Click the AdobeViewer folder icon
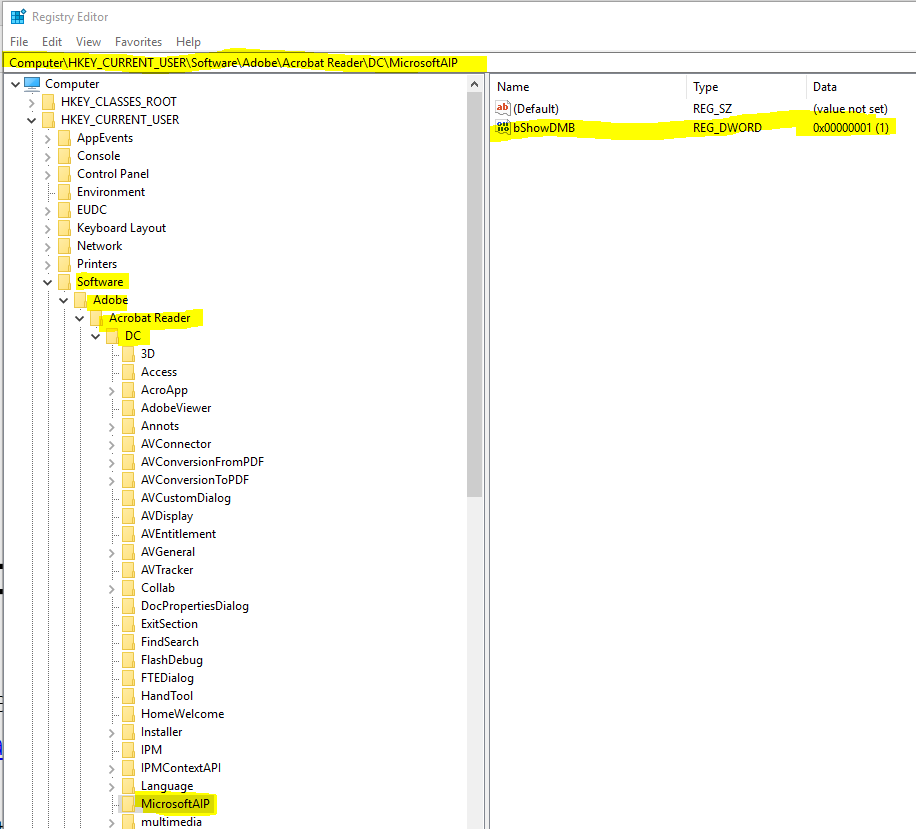The image size is (916, 829). point(129,408)
